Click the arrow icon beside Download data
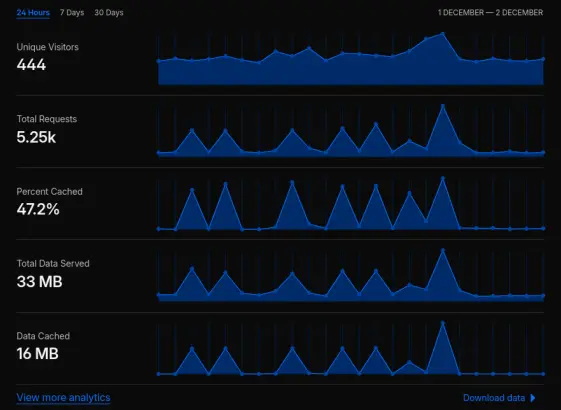The height and width of the screenshot is (410, 561). coord(533,398)
